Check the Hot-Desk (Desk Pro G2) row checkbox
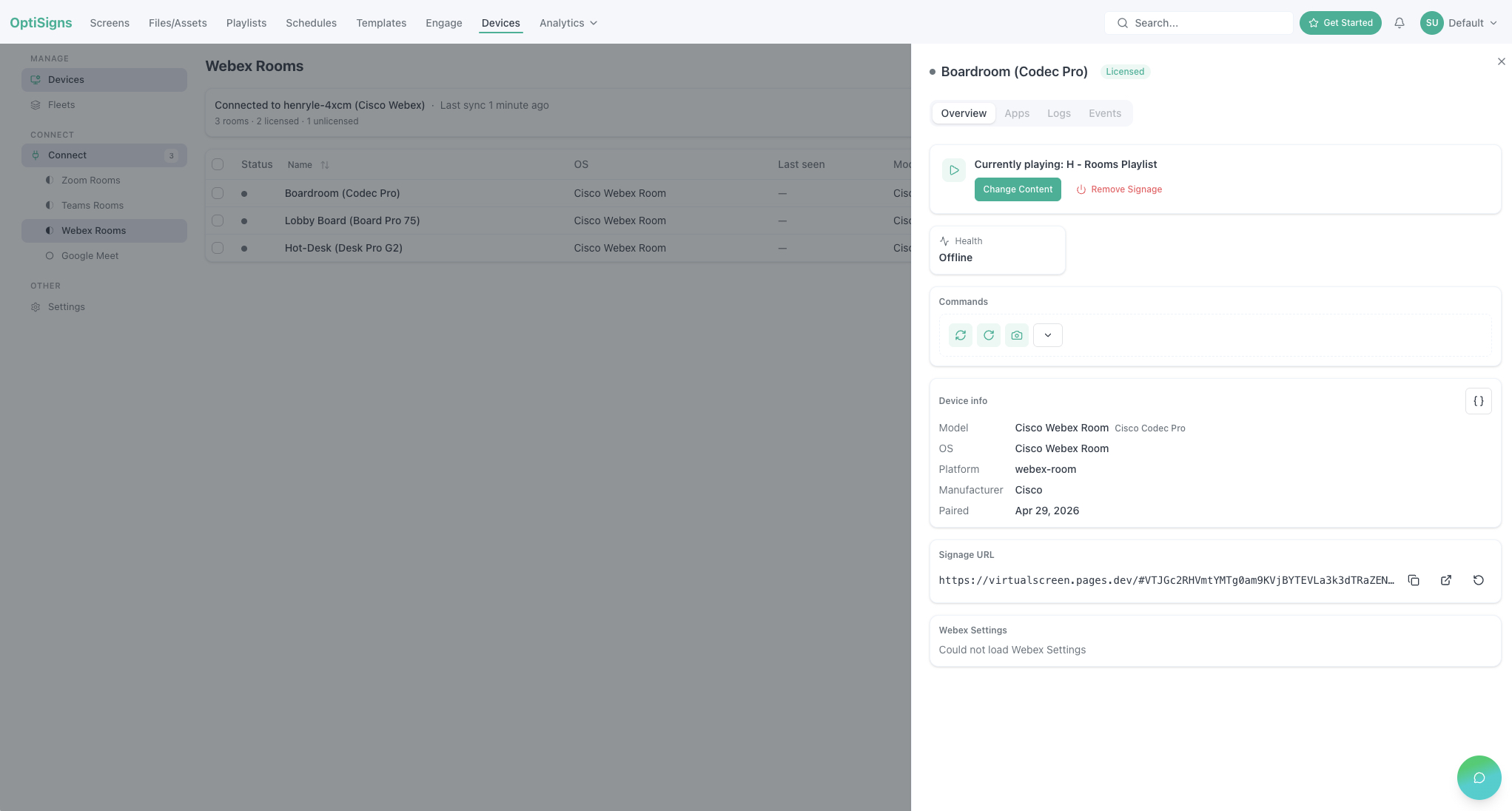The image size is (1512, 811). [x=218, y=248]
